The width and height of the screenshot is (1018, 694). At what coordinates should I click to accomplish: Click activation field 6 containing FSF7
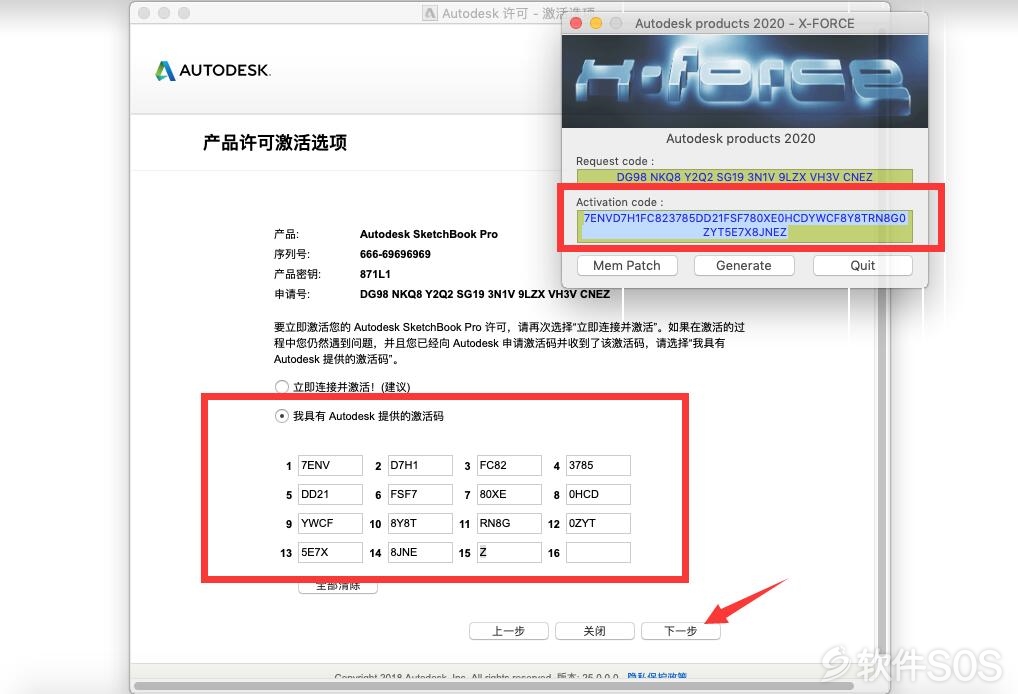pos(419,494)
